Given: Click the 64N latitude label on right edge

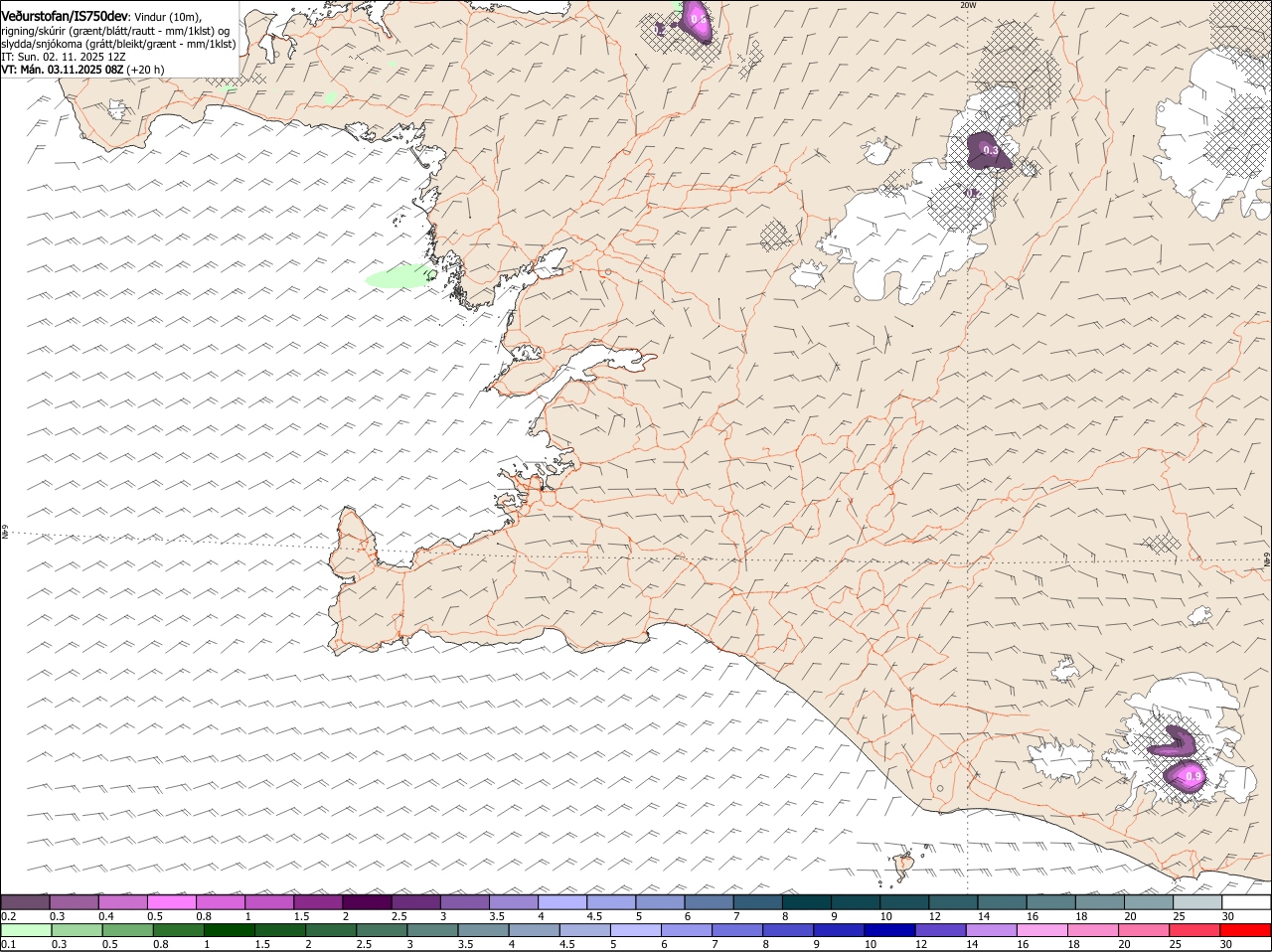Looking at the screenshot, I should [x=1267, y=561].
